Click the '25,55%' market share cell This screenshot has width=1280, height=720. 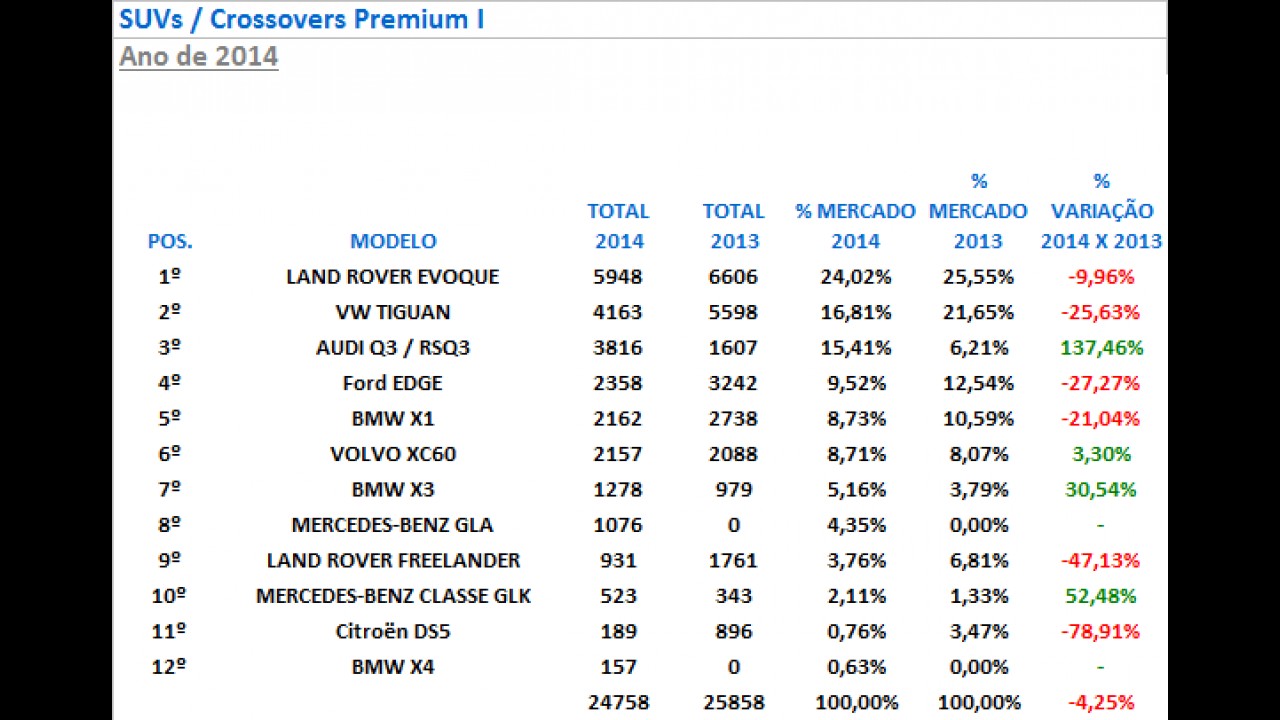click(978, 277)
